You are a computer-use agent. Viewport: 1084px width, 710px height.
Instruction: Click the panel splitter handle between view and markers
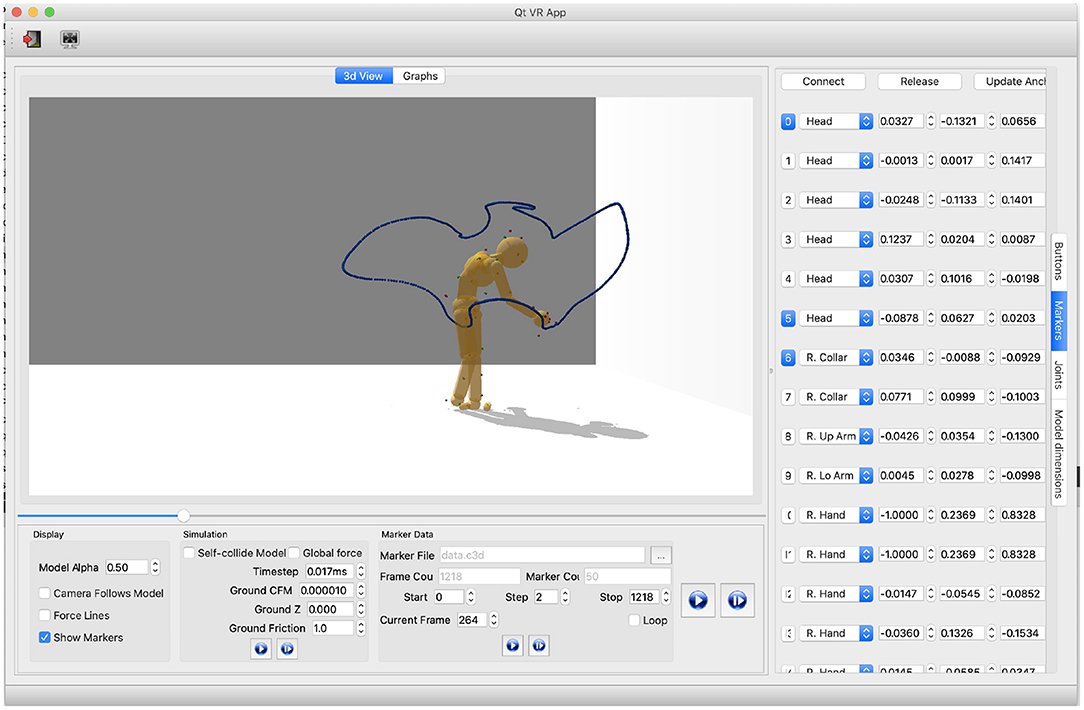click(771, 371)
